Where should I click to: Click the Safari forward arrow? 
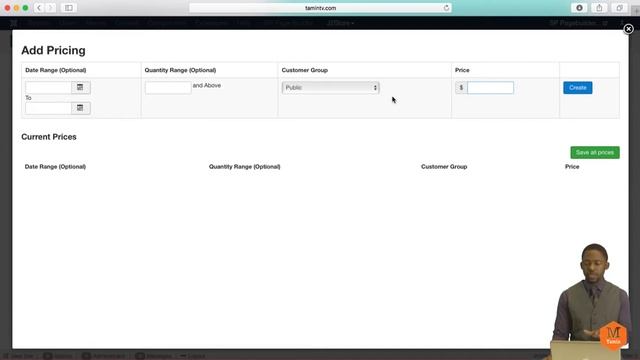(x=51, y=8)
